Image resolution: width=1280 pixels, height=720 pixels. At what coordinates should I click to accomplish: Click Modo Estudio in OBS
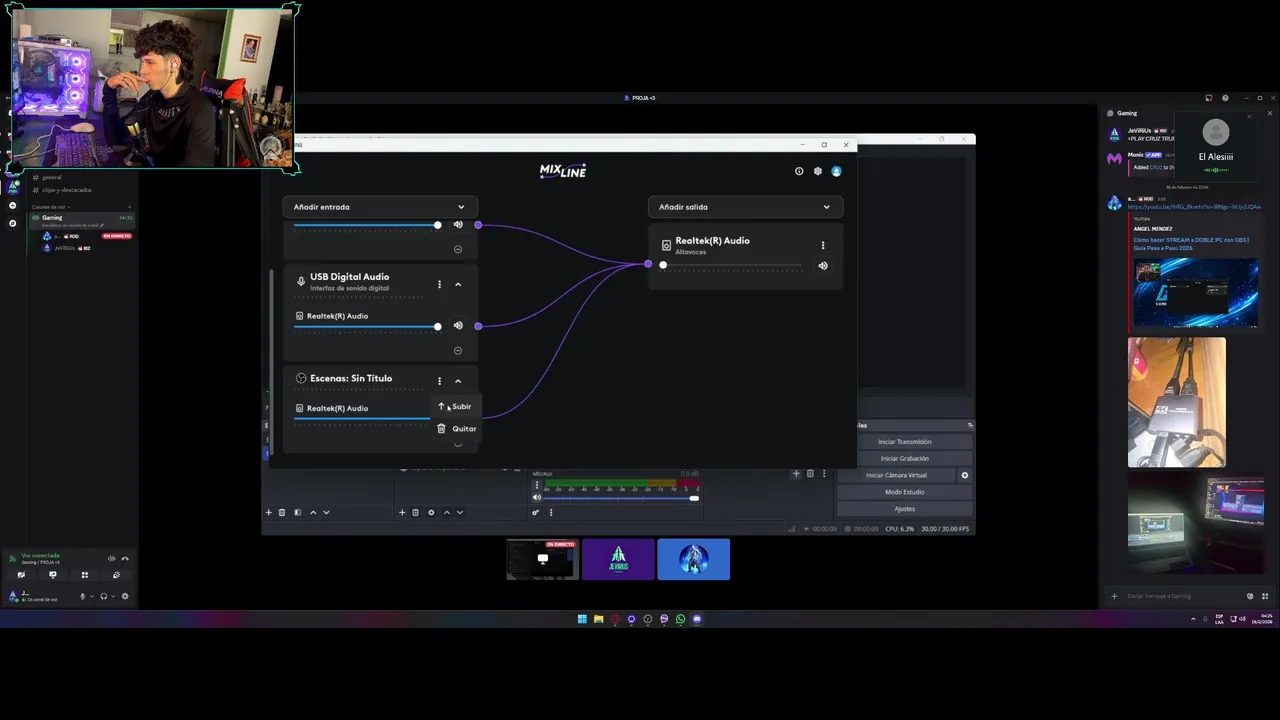coord(905,492)
